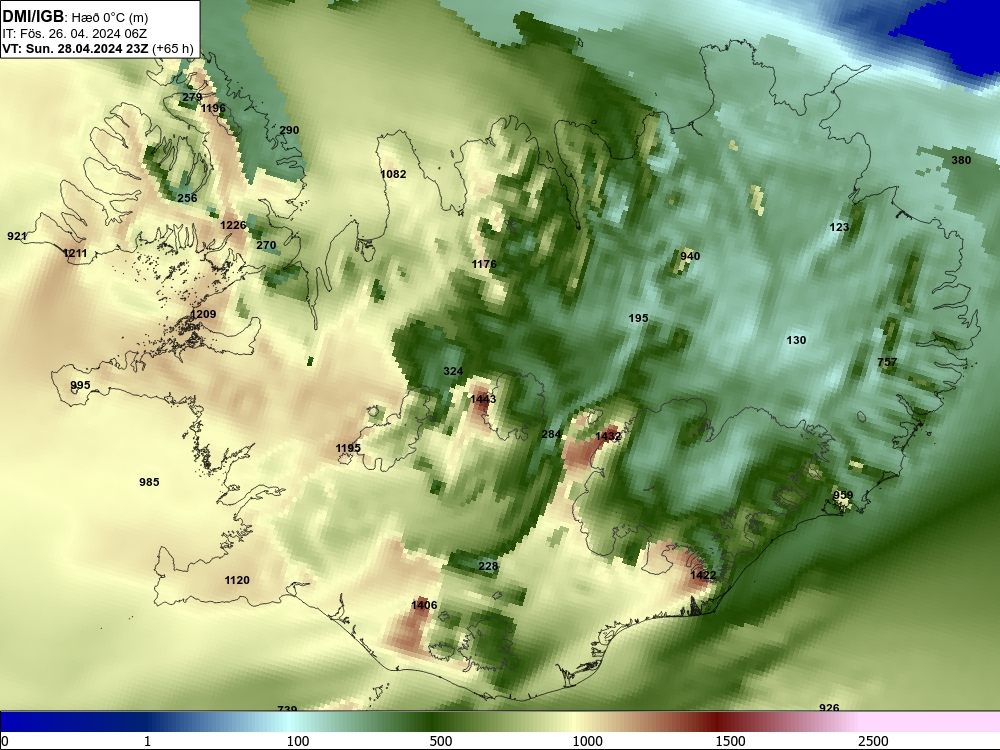Click the map value 324
1000x750 pixels.
[453, 371]
